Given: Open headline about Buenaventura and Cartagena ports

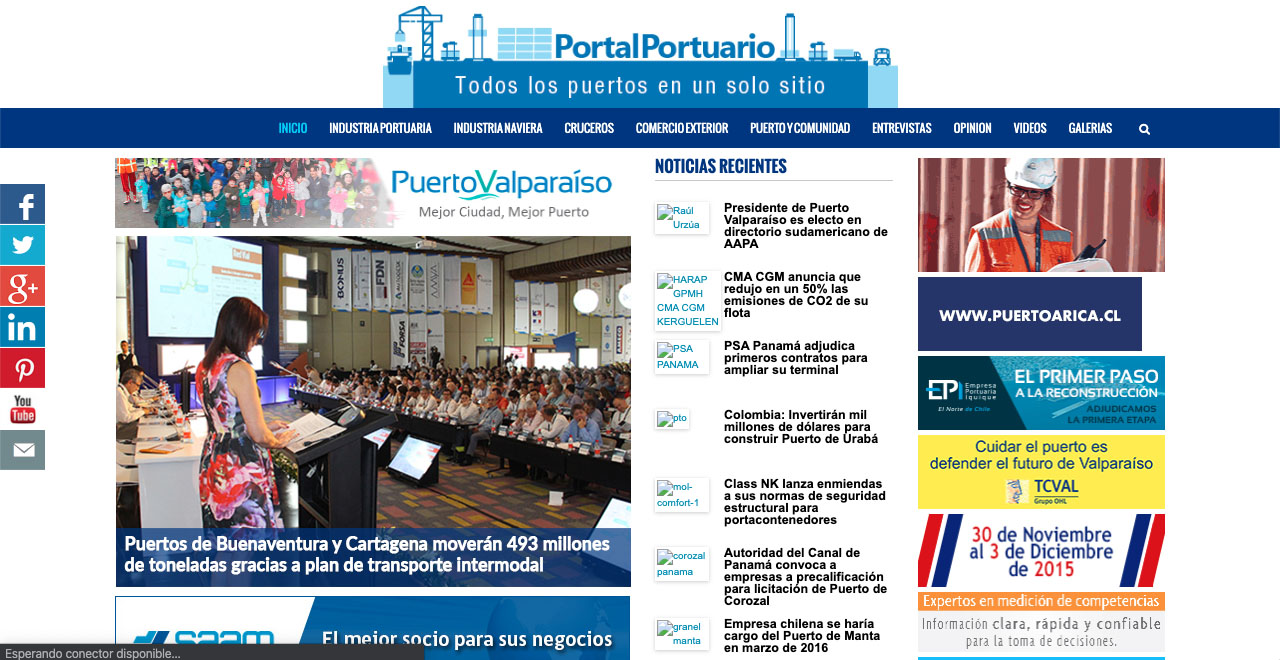Looking at the screenshot, I should pyautogui.click(x=367, y=555).
